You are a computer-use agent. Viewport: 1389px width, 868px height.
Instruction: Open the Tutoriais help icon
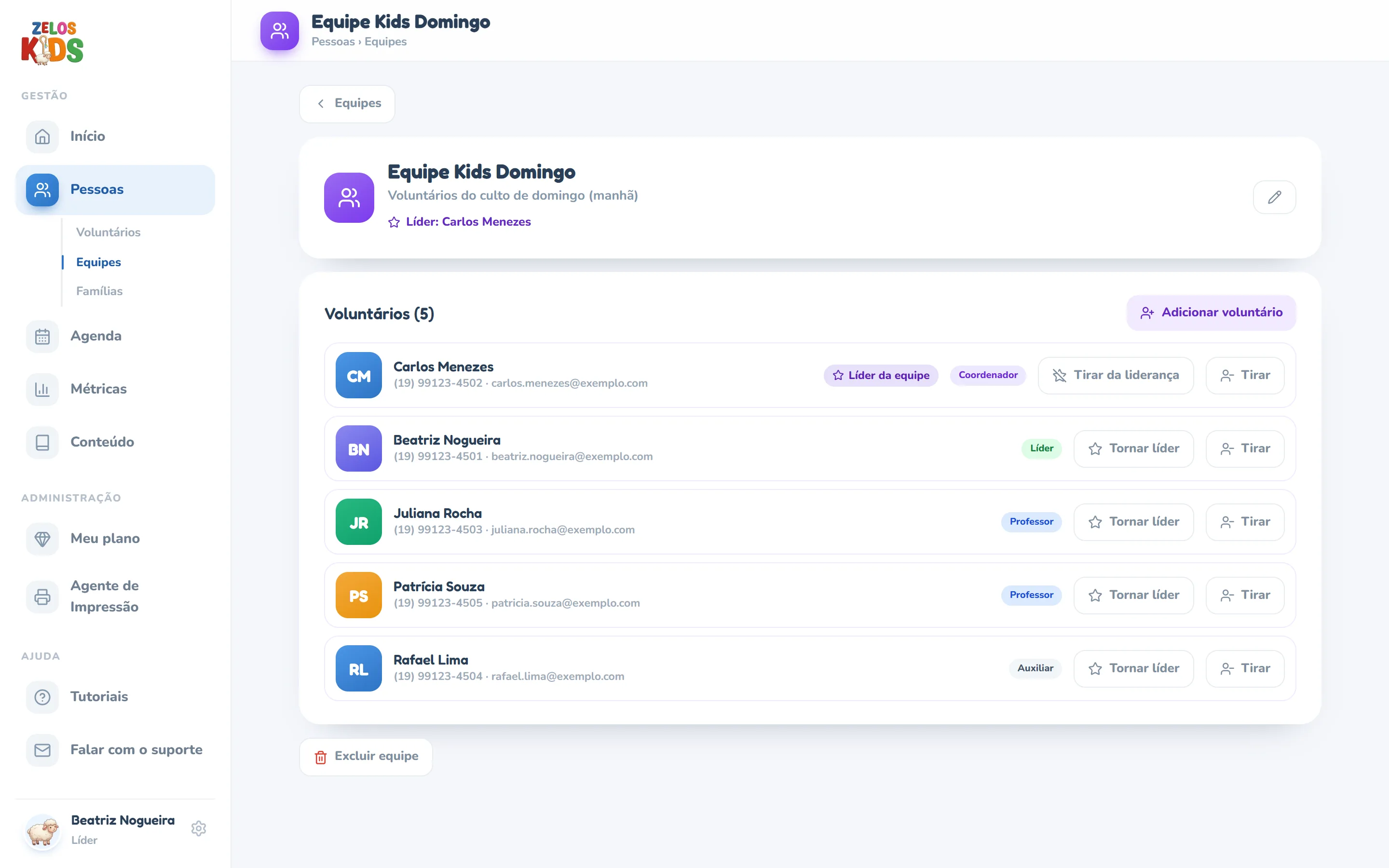pos(42,697)
